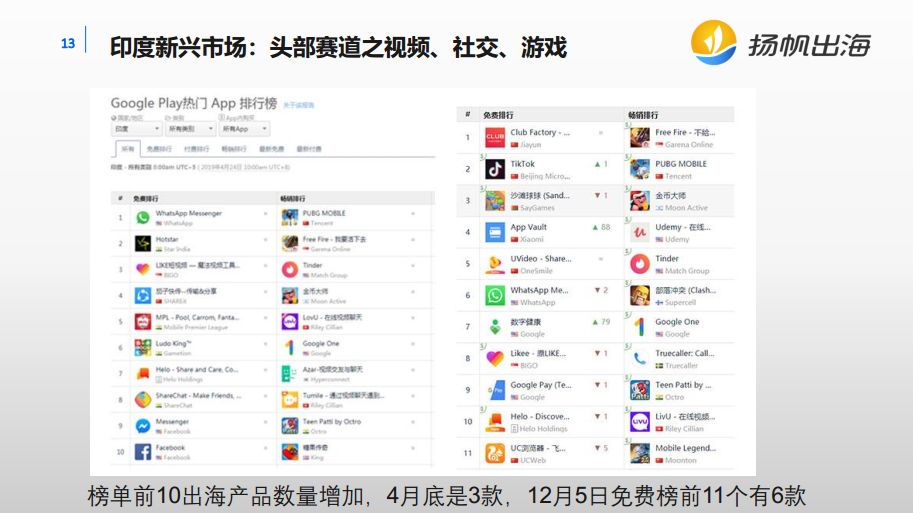Click the Udemy - 在线... name link
This screenshot has width=913, height=513.
coord(682,227)
